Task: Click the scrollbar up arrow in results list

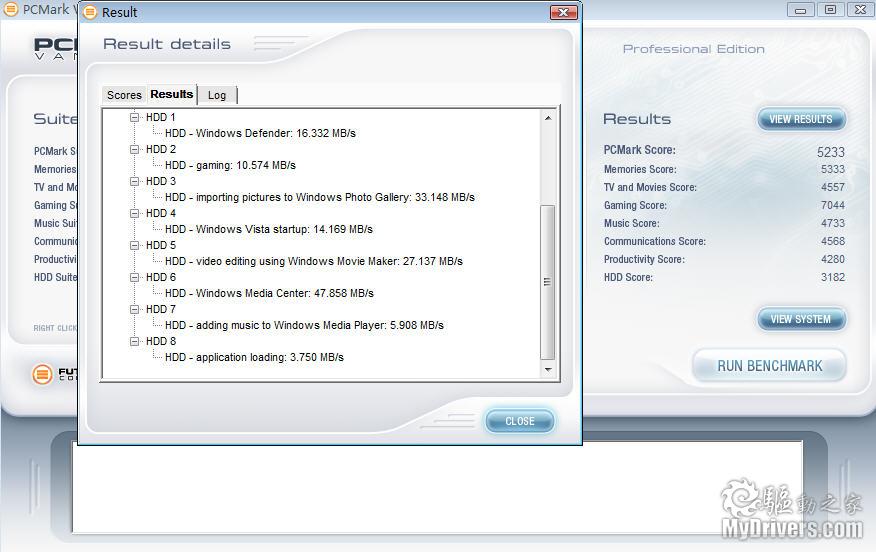Action: [547, 118]
